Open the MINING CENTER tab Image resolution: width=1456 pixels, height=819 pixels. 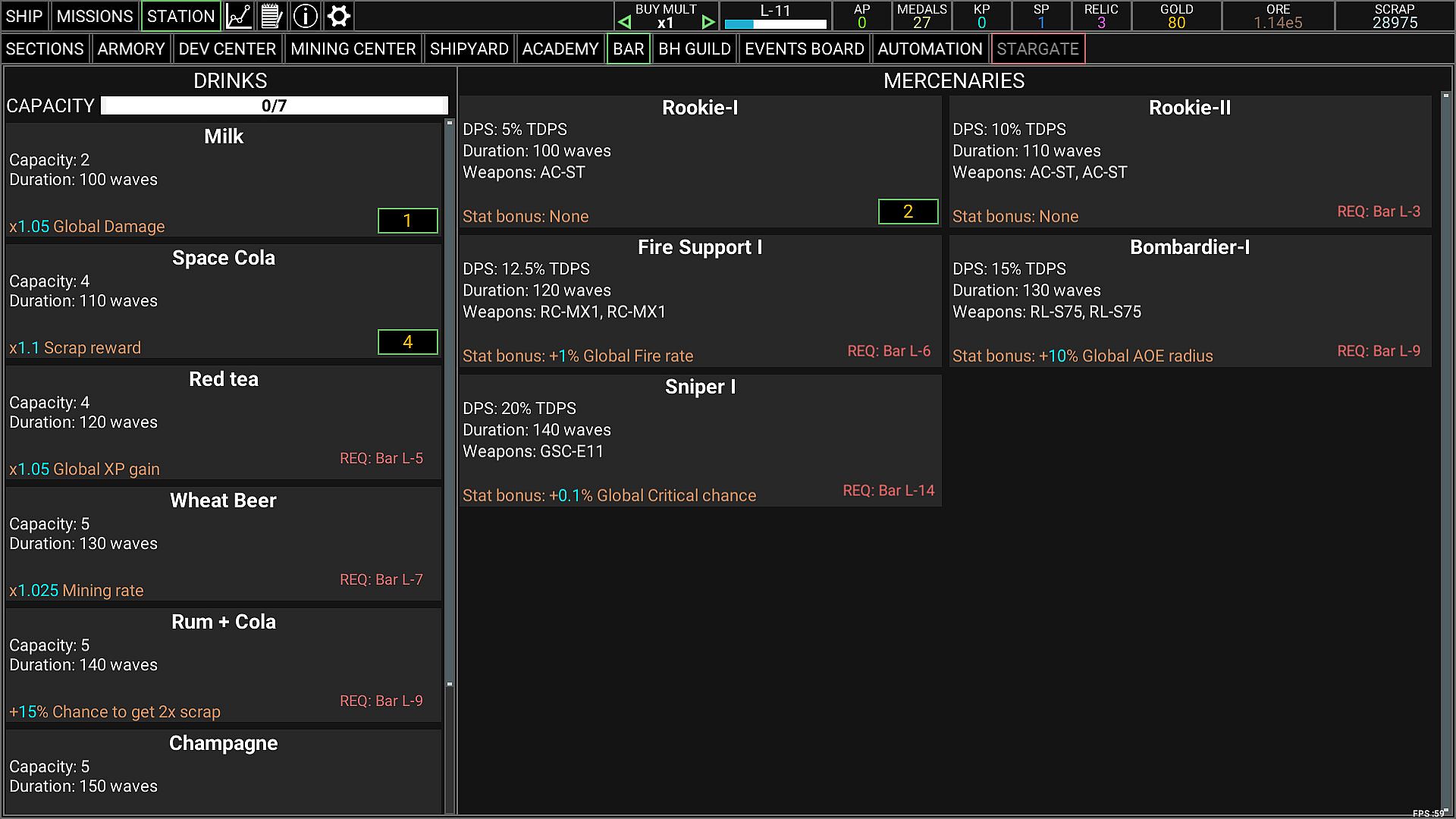click(353, 49)
